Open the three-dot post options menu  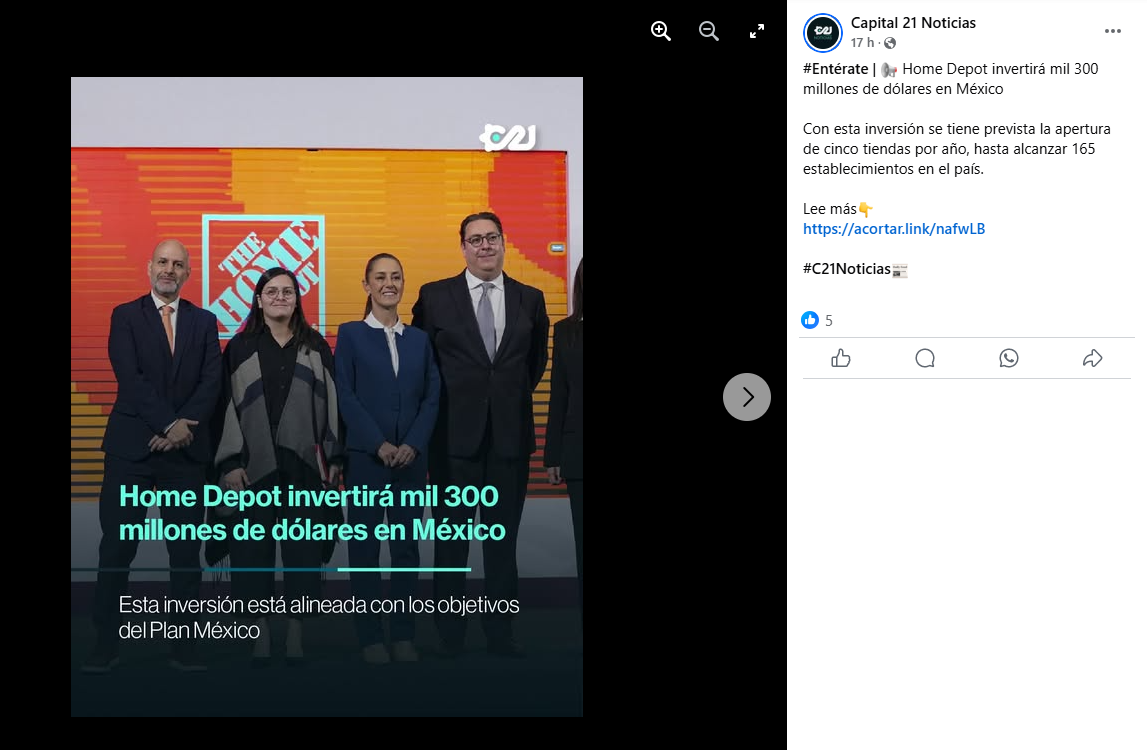1113,31
